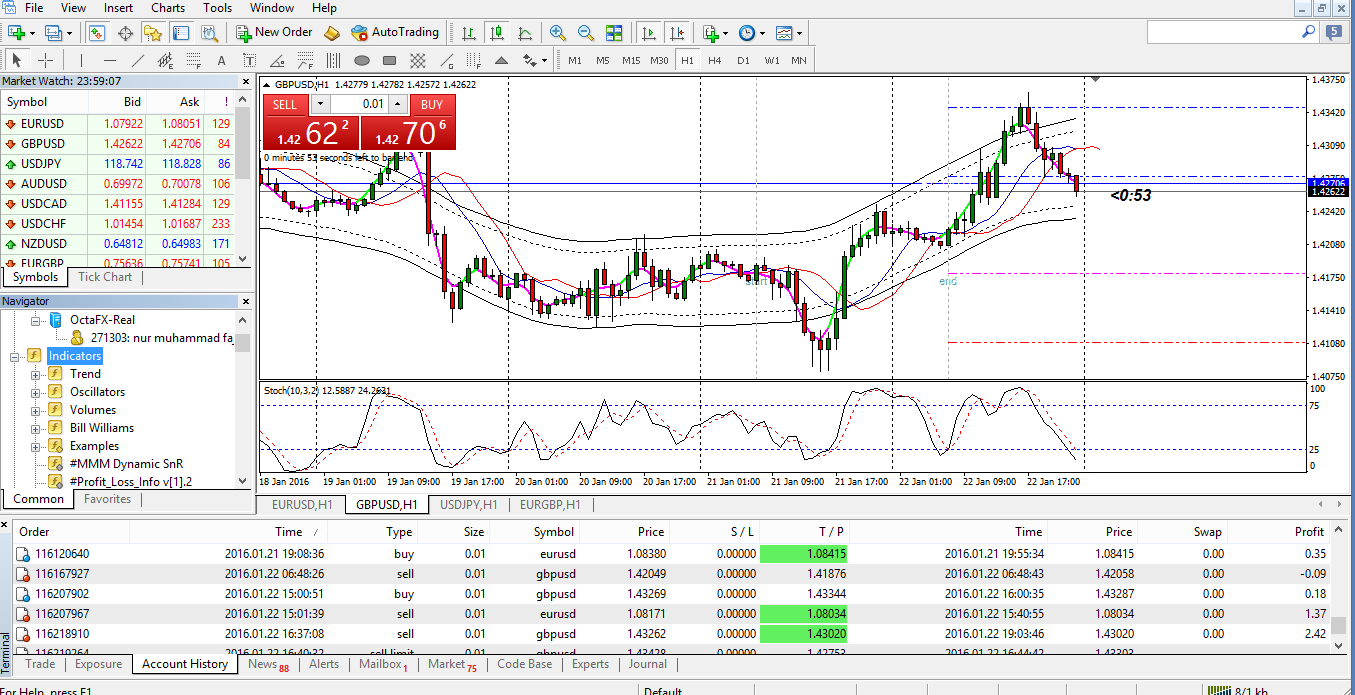1355x695 pixels.
Task: Expand the Trend indicators folder
Action: (36, 374)
